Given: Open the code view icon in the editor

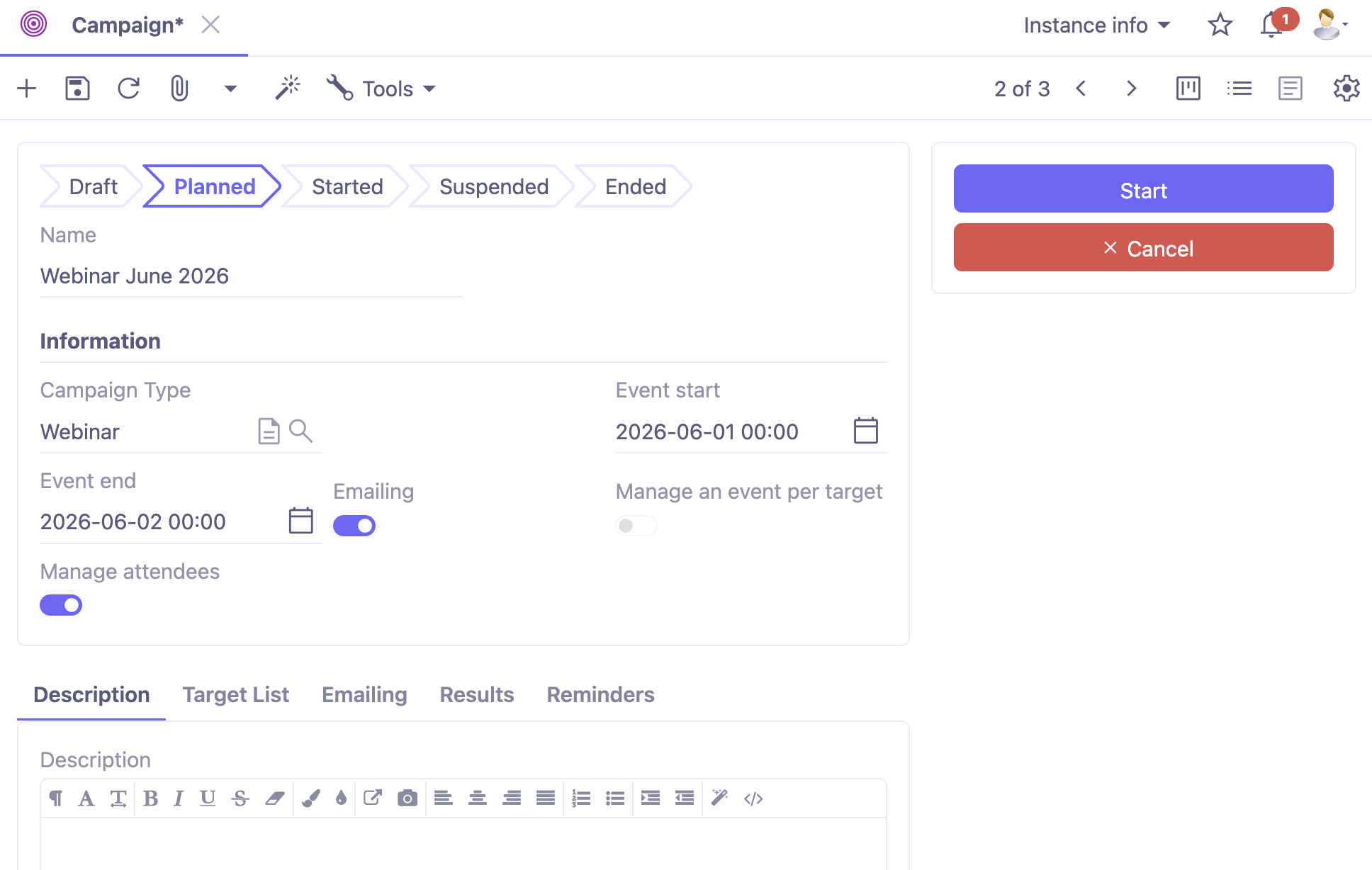Looking at the screenshot, I should click(753, 798).
